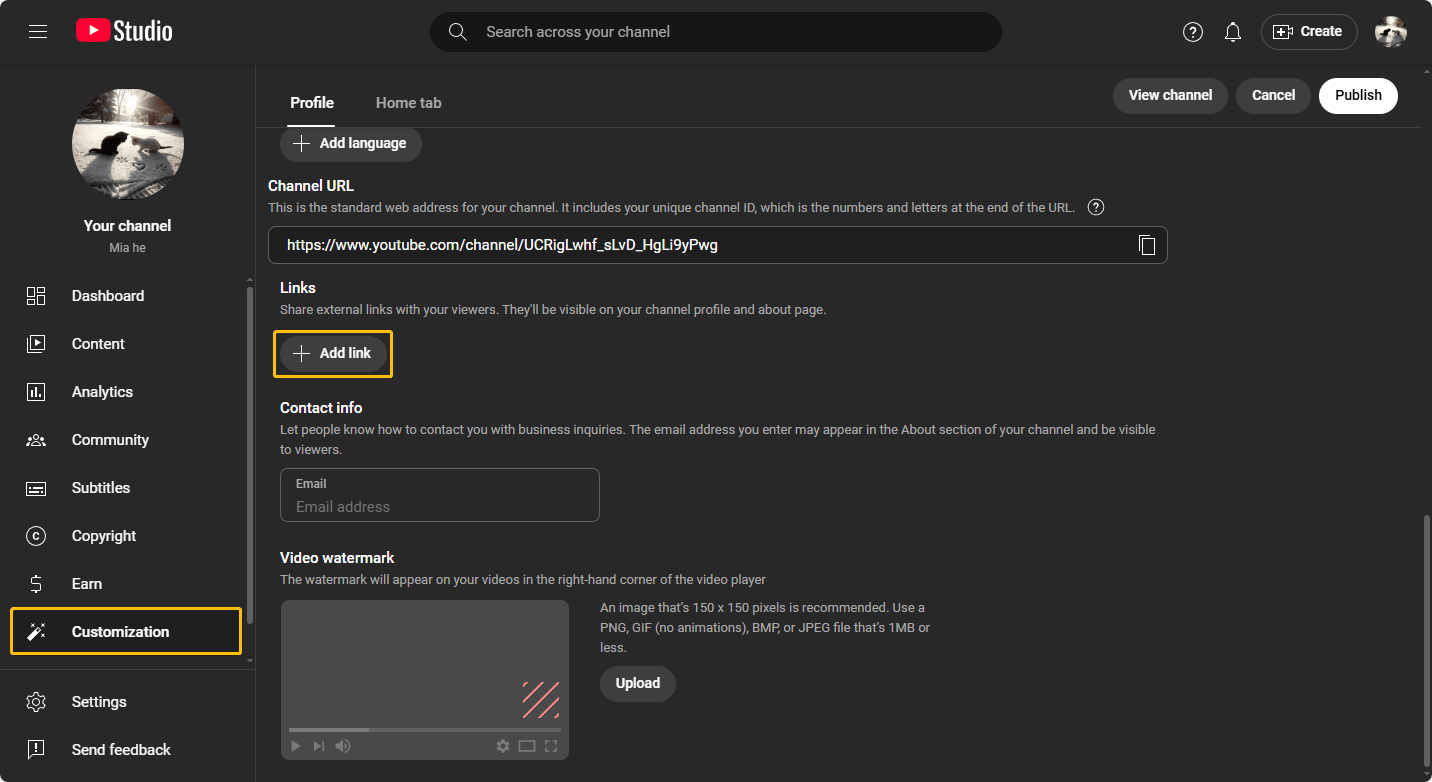Open the Copyright section

104,536
